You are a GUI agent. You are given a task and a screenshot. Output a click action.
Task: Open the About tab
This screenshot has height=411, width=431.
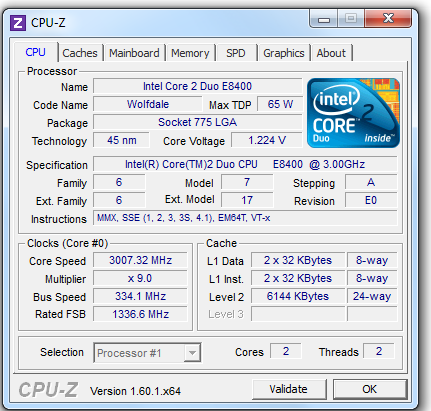331,53
